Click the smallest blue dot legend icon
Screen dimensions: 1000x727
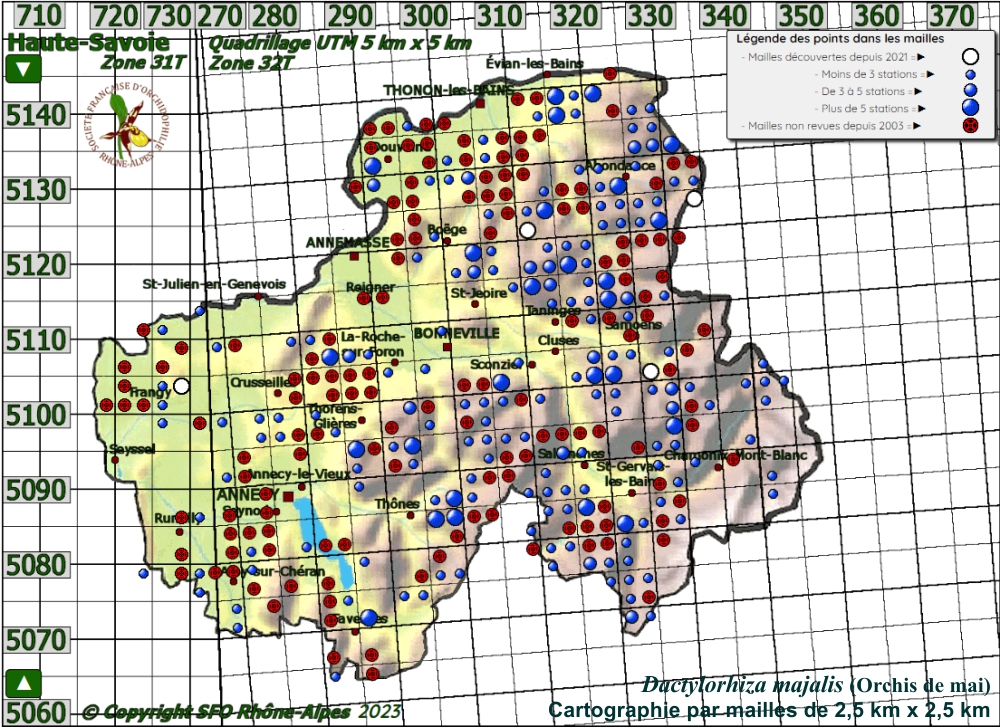969,75
